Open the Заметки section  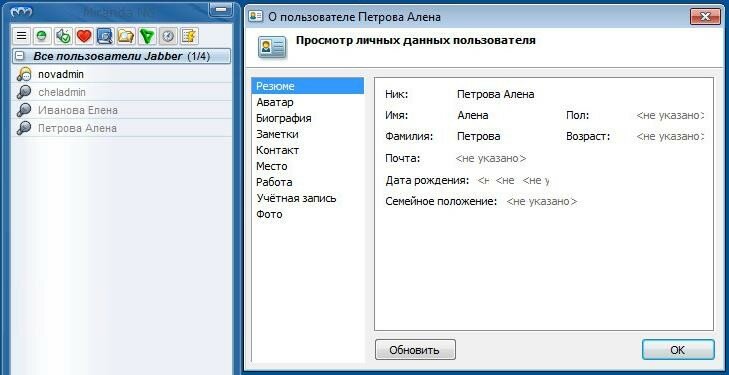click(x=308, y=134)
